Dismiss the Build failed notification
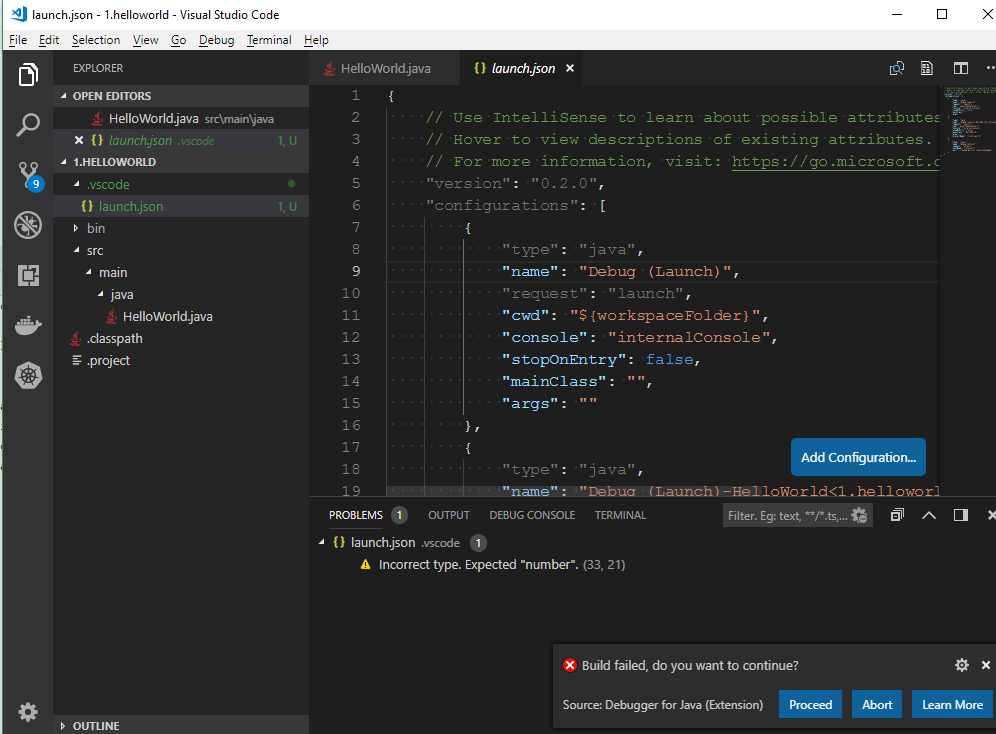The height and width of the screenshot is (734, 996). tap(986, 665)
